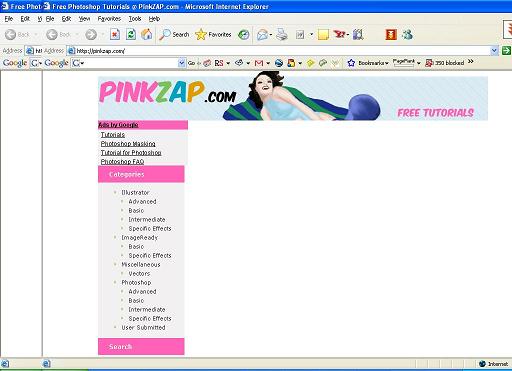Click the Print icon in toolbar
The image size is (512, 371).
(x=282, y=34)
